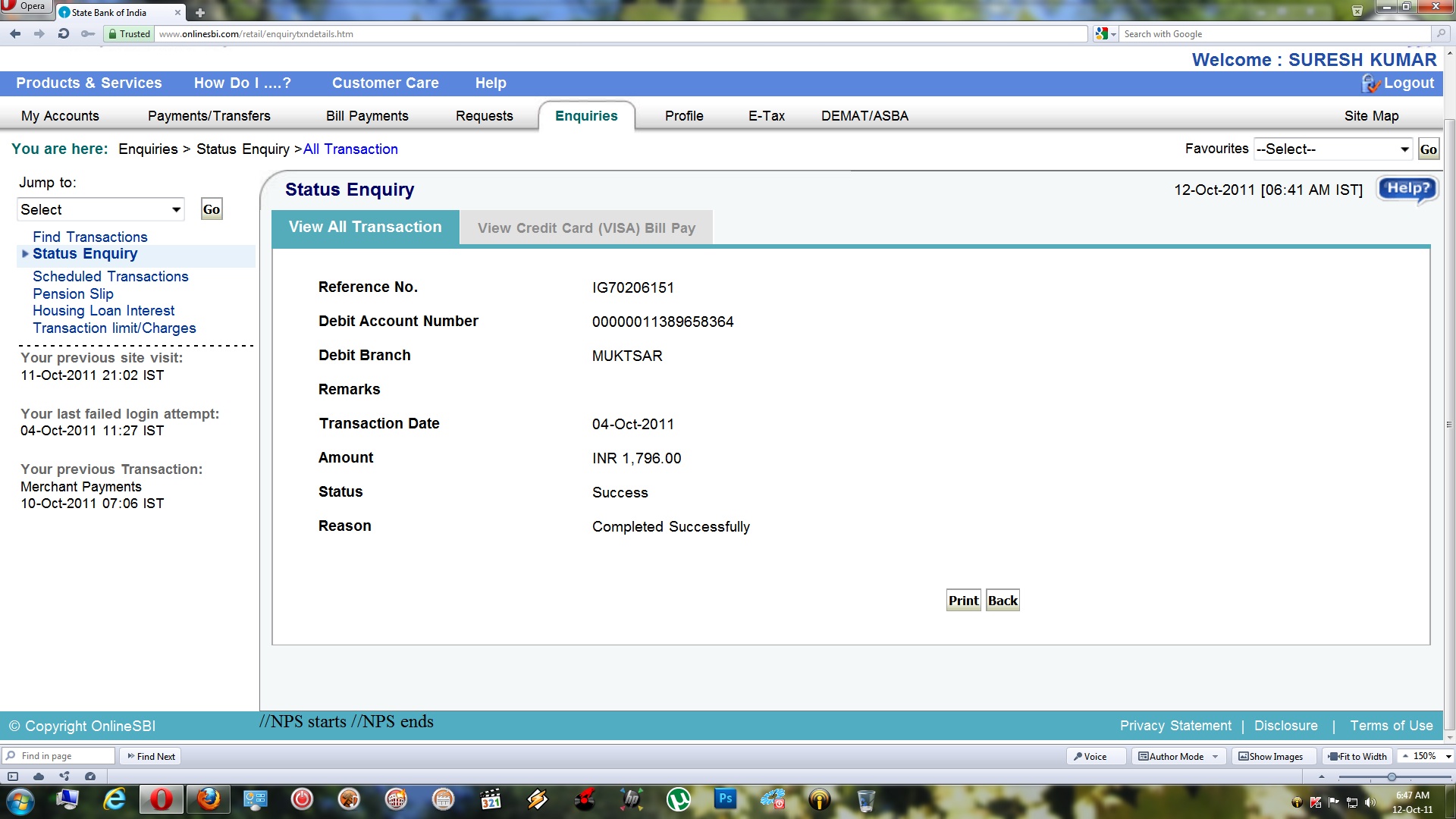Viewport: 1456px width, 819px height.
Task: Open the Payments/Transfers menu tab
Action: (x=209, y=116)
